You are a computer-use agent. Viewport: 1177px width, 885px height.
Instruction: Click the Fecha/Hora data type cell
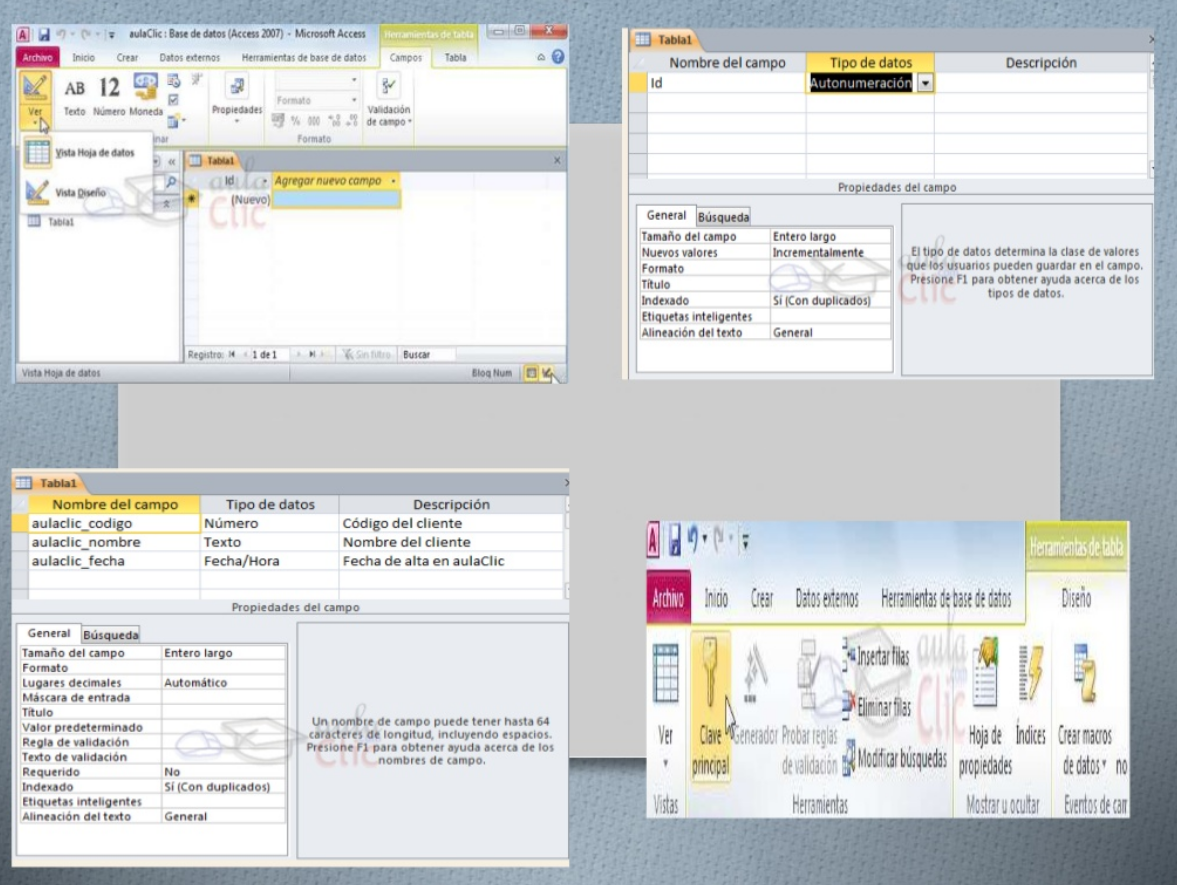269,561
